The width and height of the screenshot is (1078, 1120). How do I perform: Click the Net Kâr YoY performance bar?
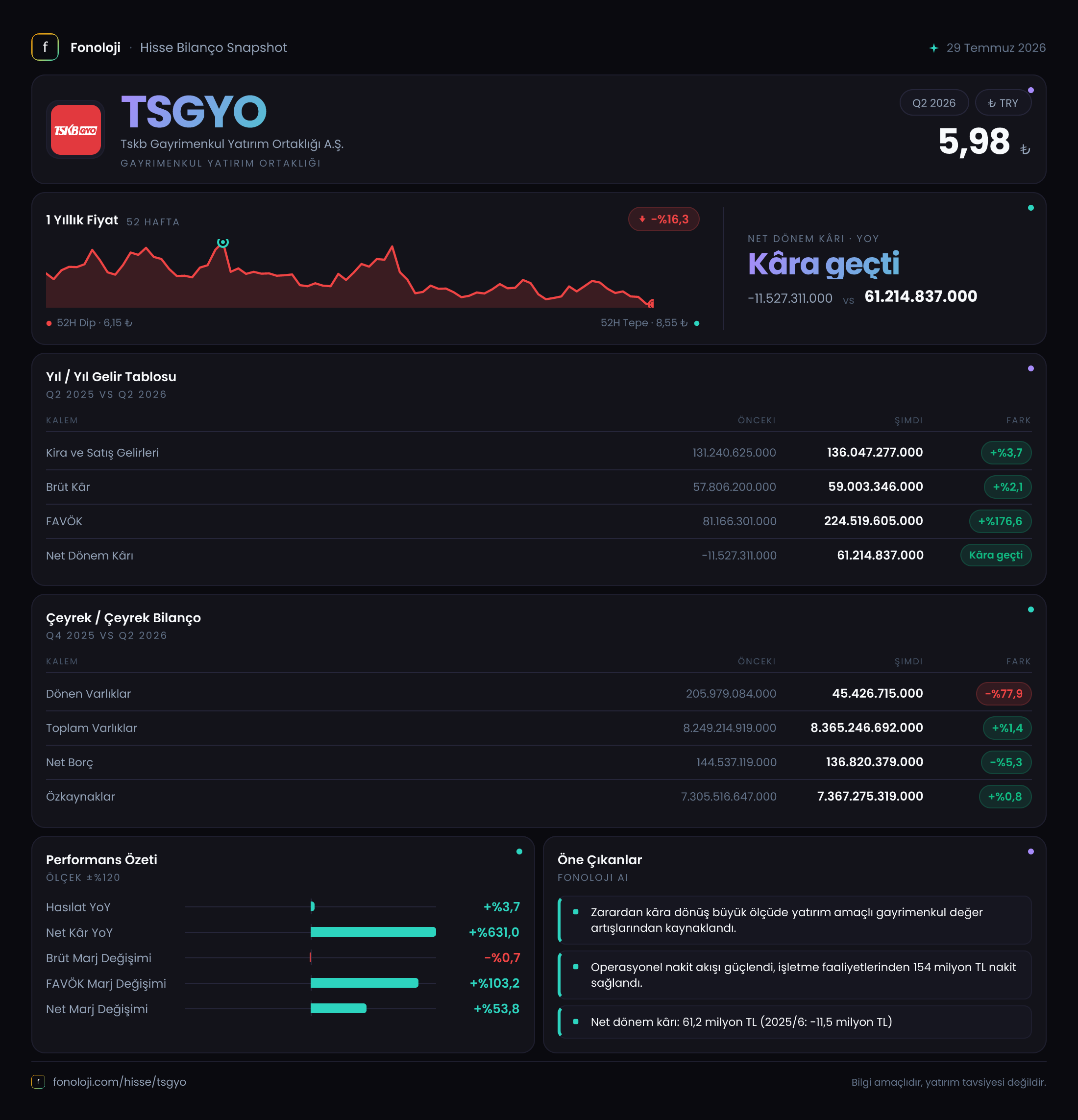pyautogui.click(x=373, y=932)
